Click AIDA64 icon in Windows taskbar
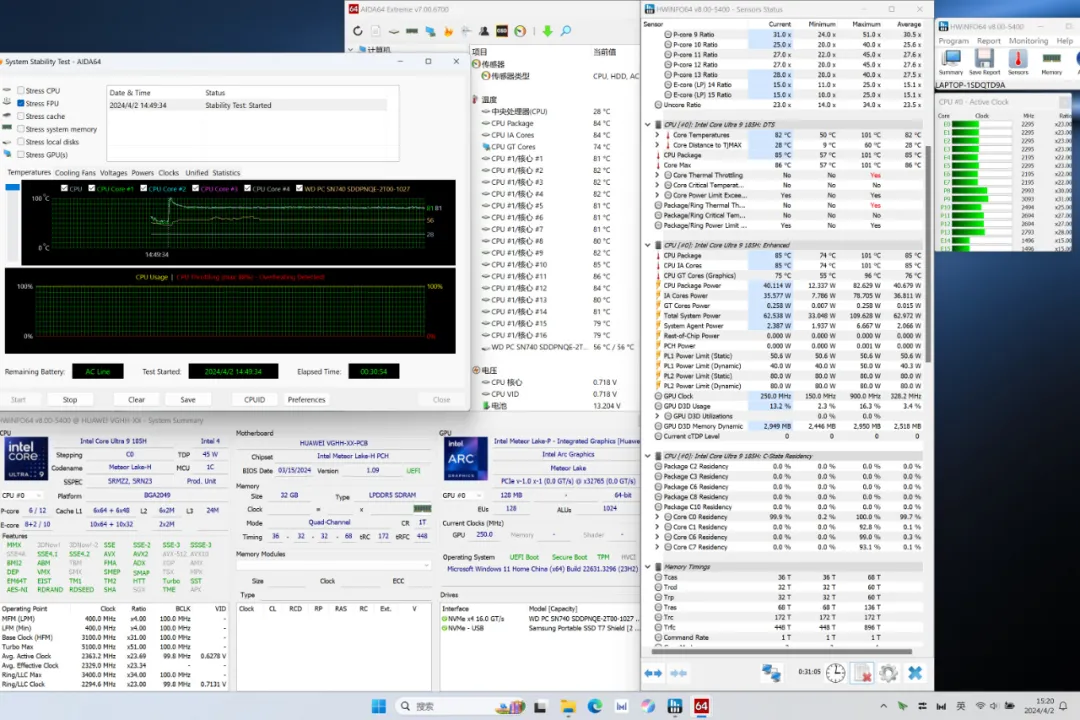The image size is (1080, 720). 701,706
